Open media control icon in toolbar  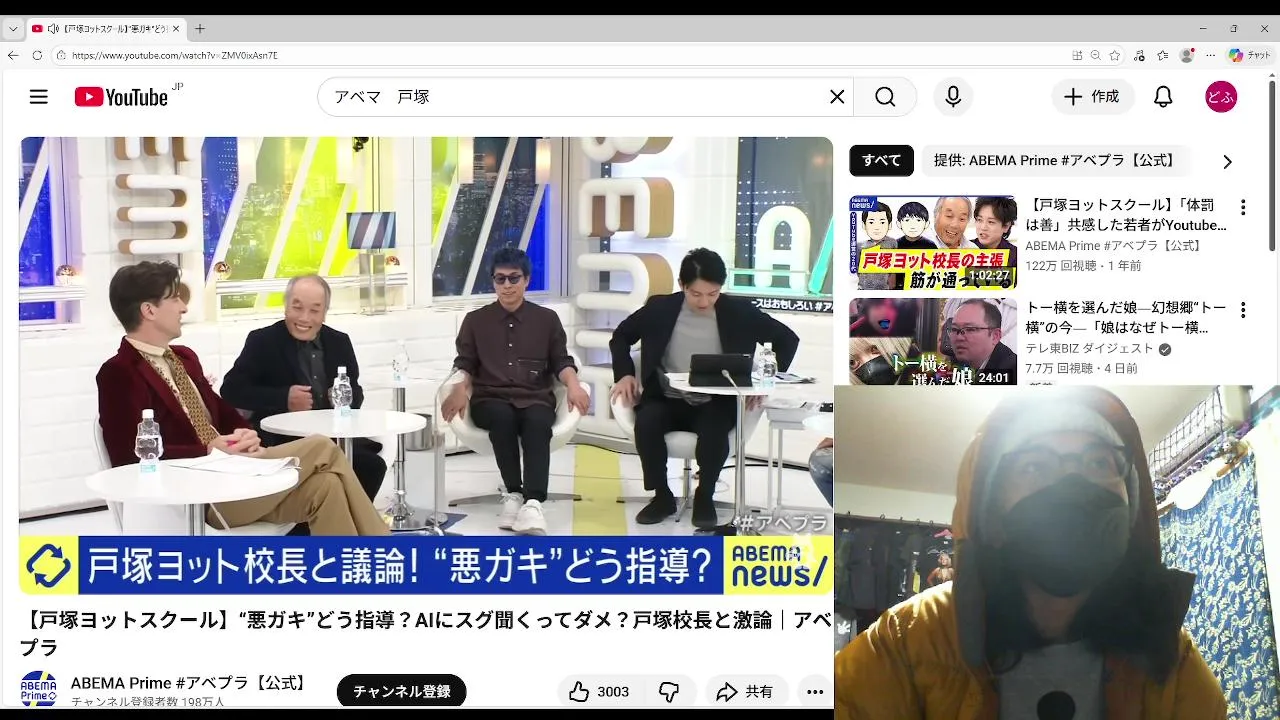(1140, 55)
